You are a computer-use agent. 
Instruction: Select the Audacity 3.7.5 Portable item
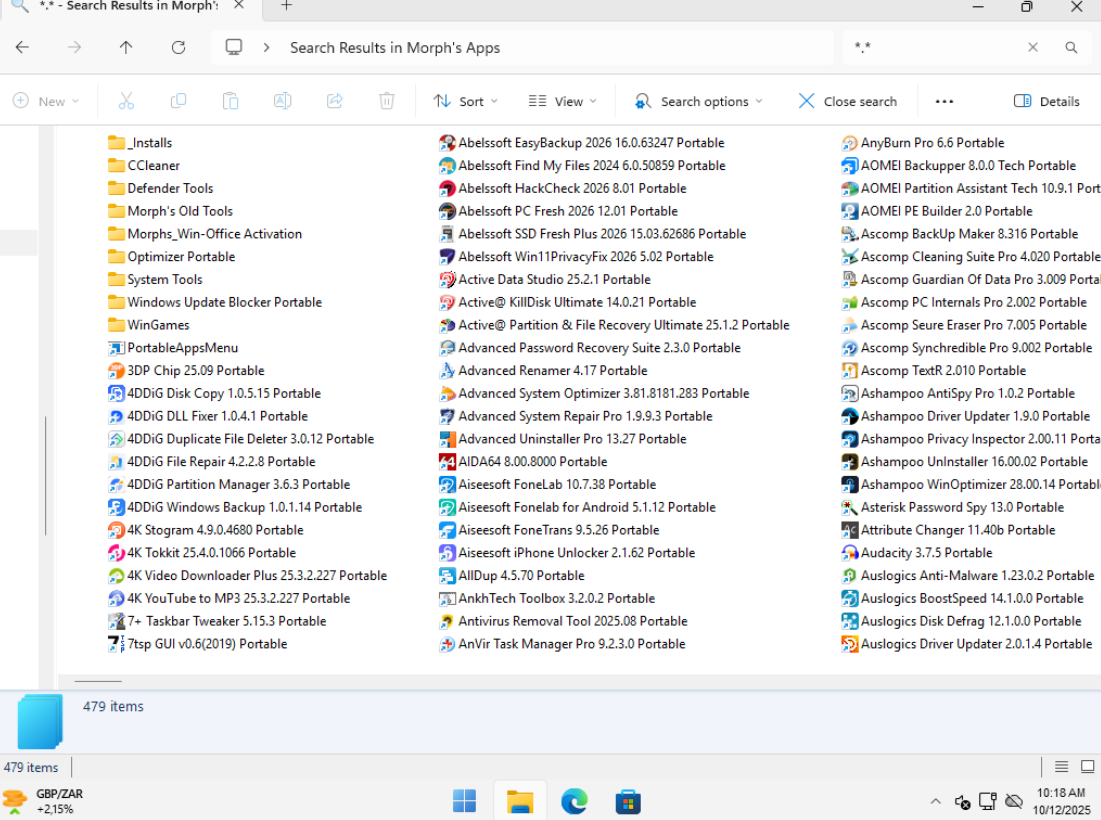click(x=926, y=553)
